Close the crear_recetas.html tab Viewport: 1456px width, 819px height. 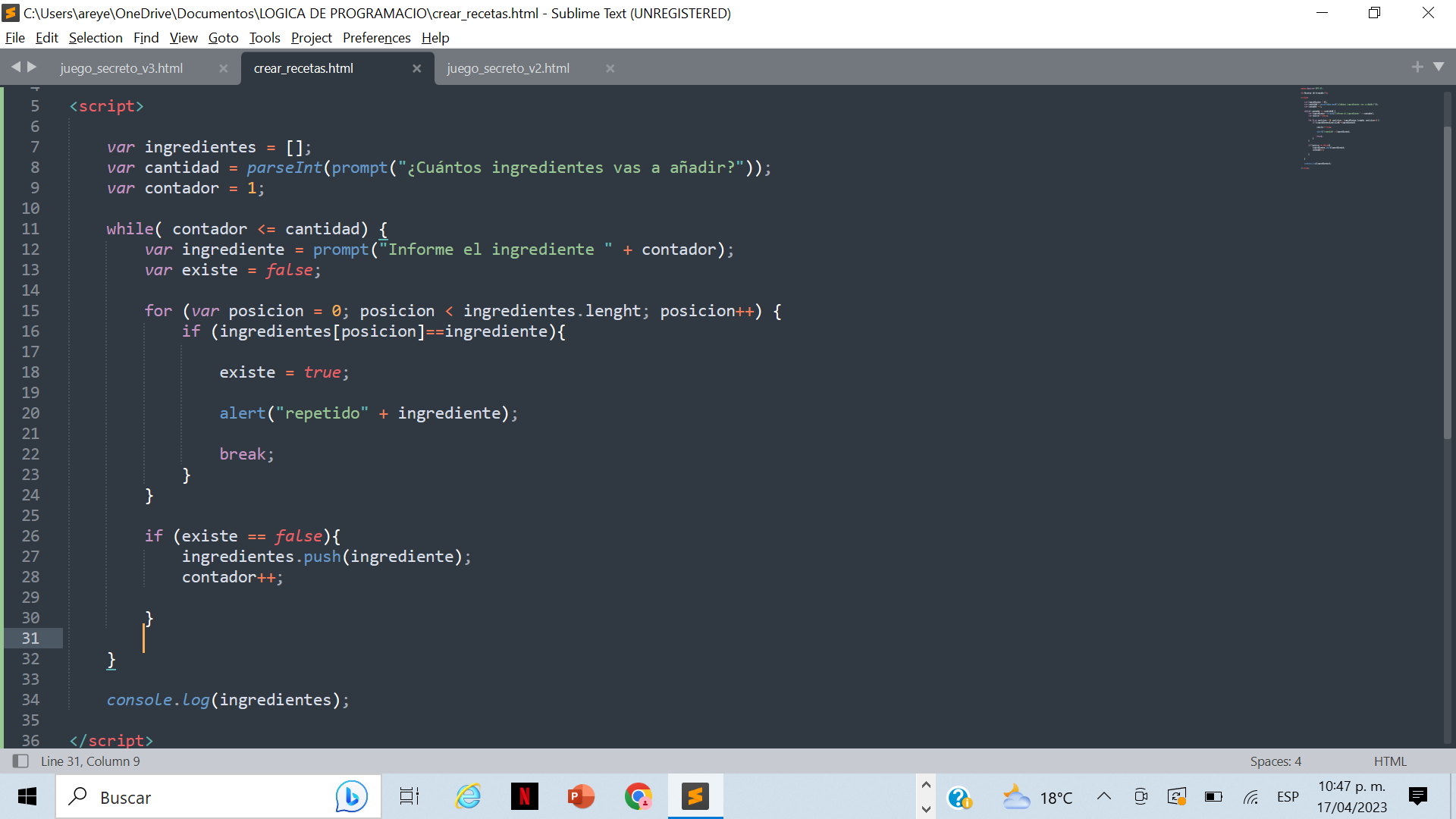pyautogui.click(x=418, y=68)
